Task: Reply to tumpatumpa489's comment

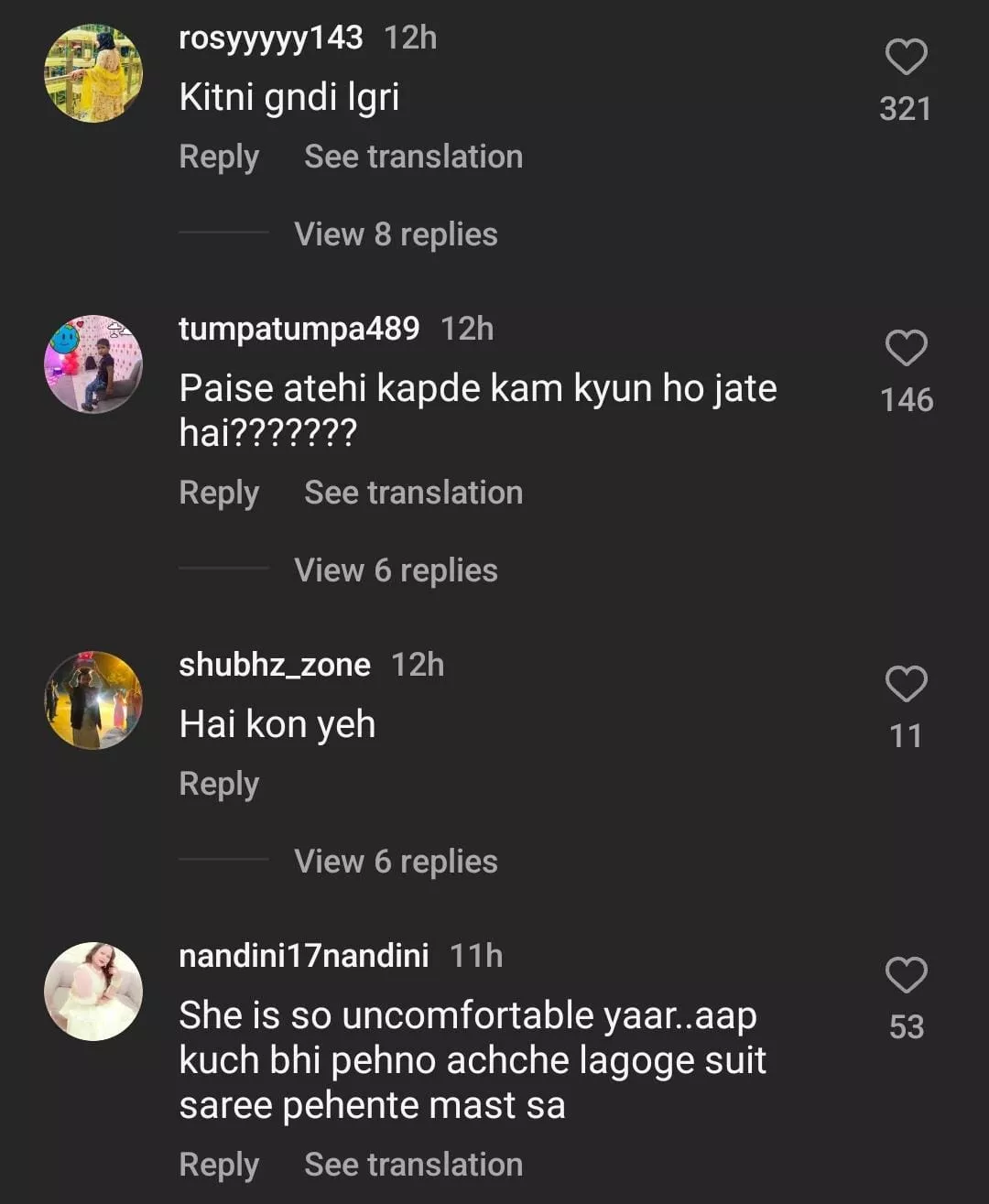Action: tap(219, 493)
